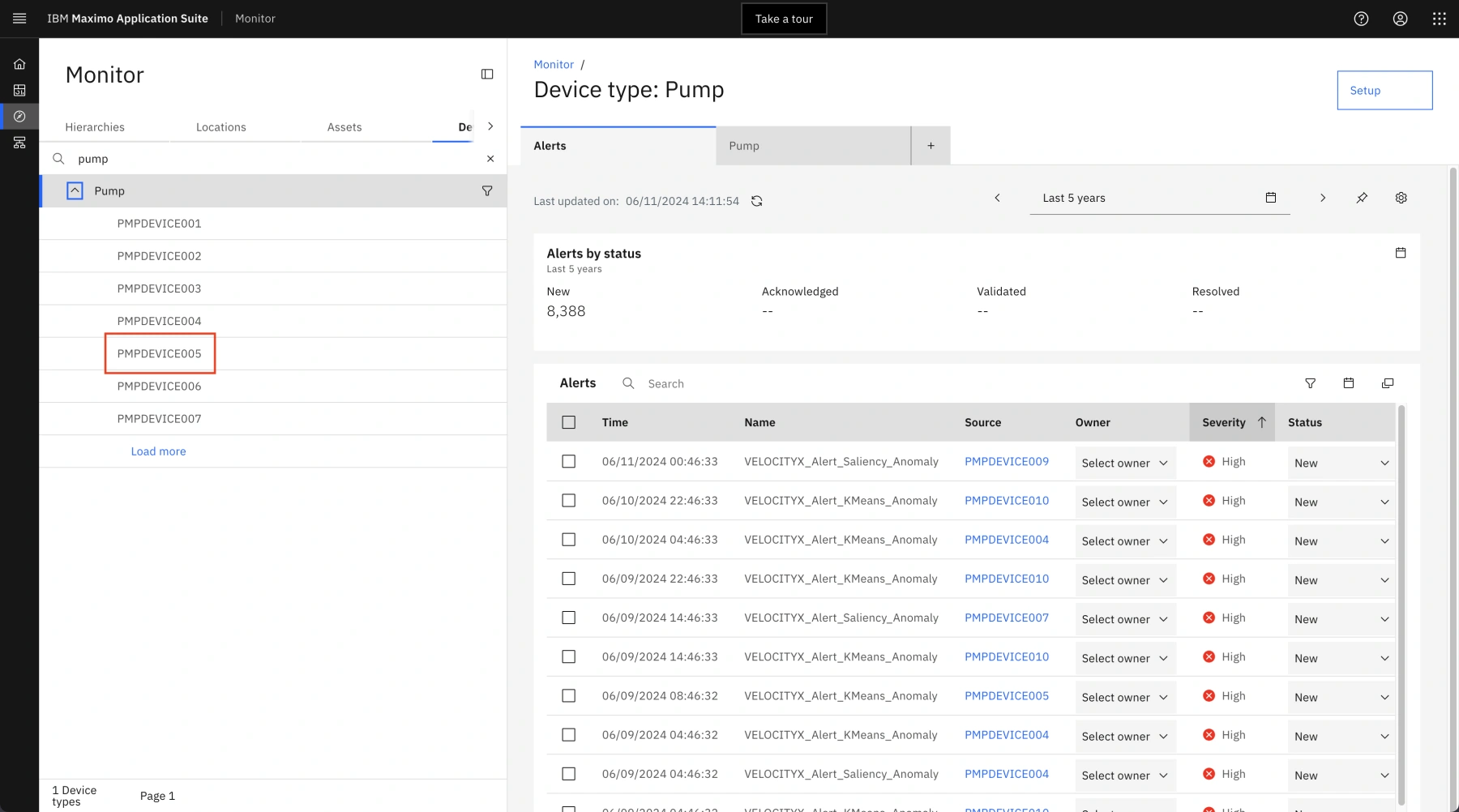
Task: Collapse the Pump device type tree node
Action: [75, 191]
